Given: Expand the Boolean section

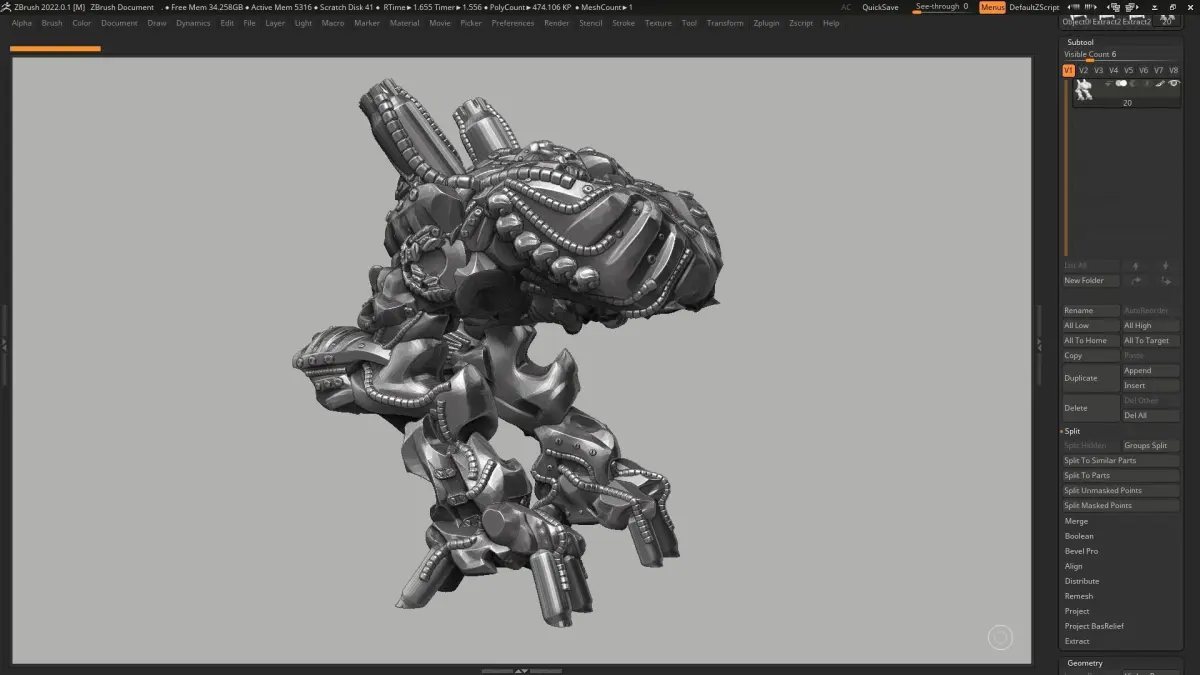Looking at the screenshot, I should (1079, 536).
